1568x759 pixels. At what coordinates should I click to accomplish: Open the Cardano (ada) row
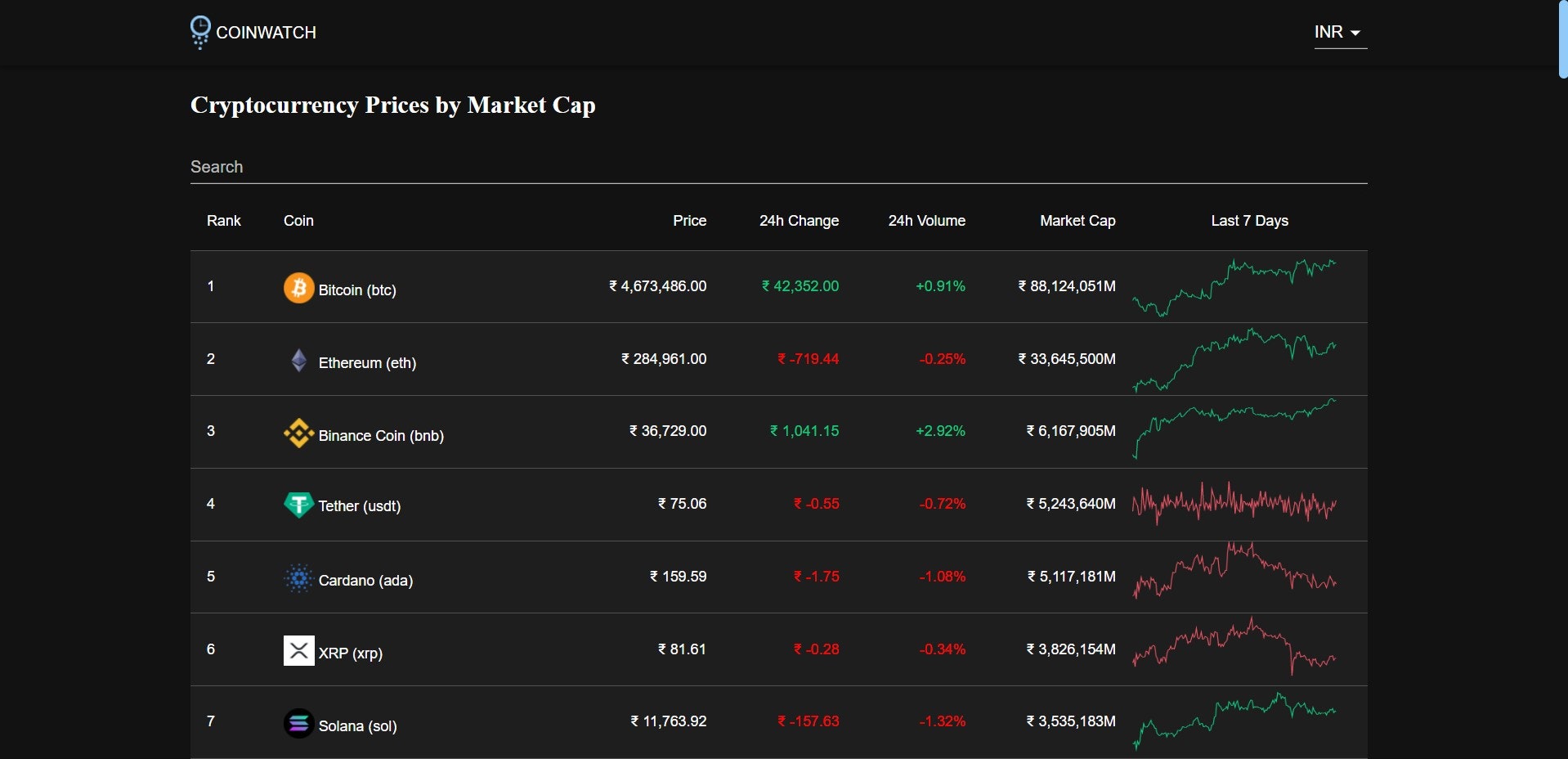[x=778, y=577]
